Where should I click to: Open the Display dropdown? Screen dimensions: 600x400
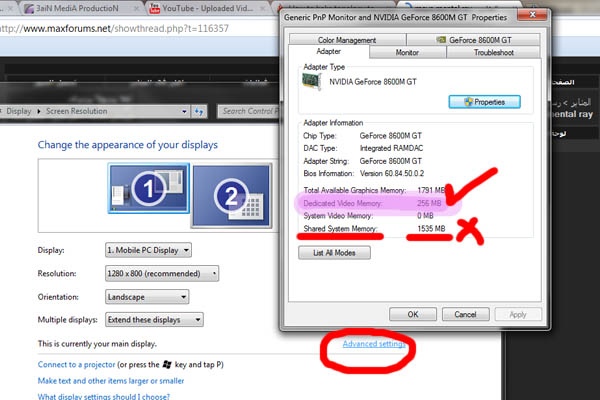click(x=148, y=250)
